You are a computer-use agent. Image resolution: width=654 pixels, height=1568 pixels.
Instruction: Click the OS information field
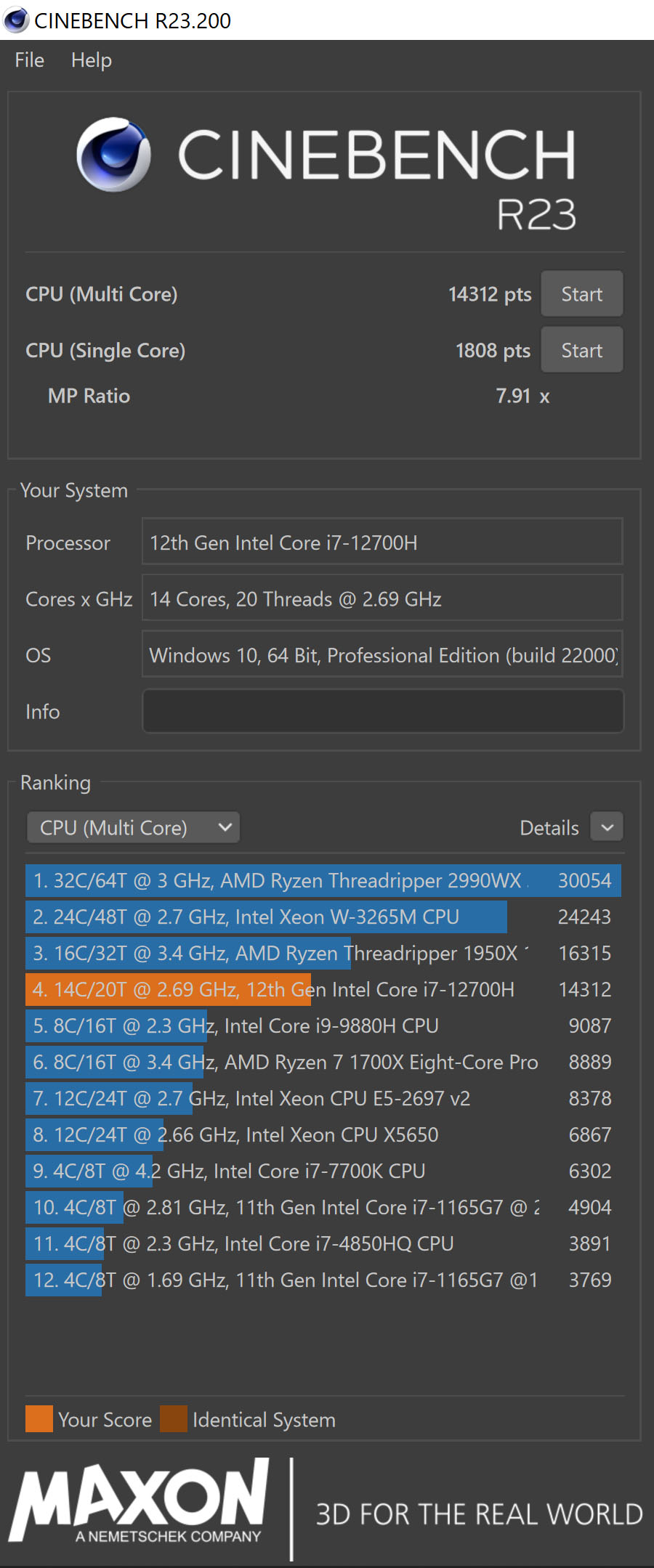pyautogui.click(x=383, y=656)
